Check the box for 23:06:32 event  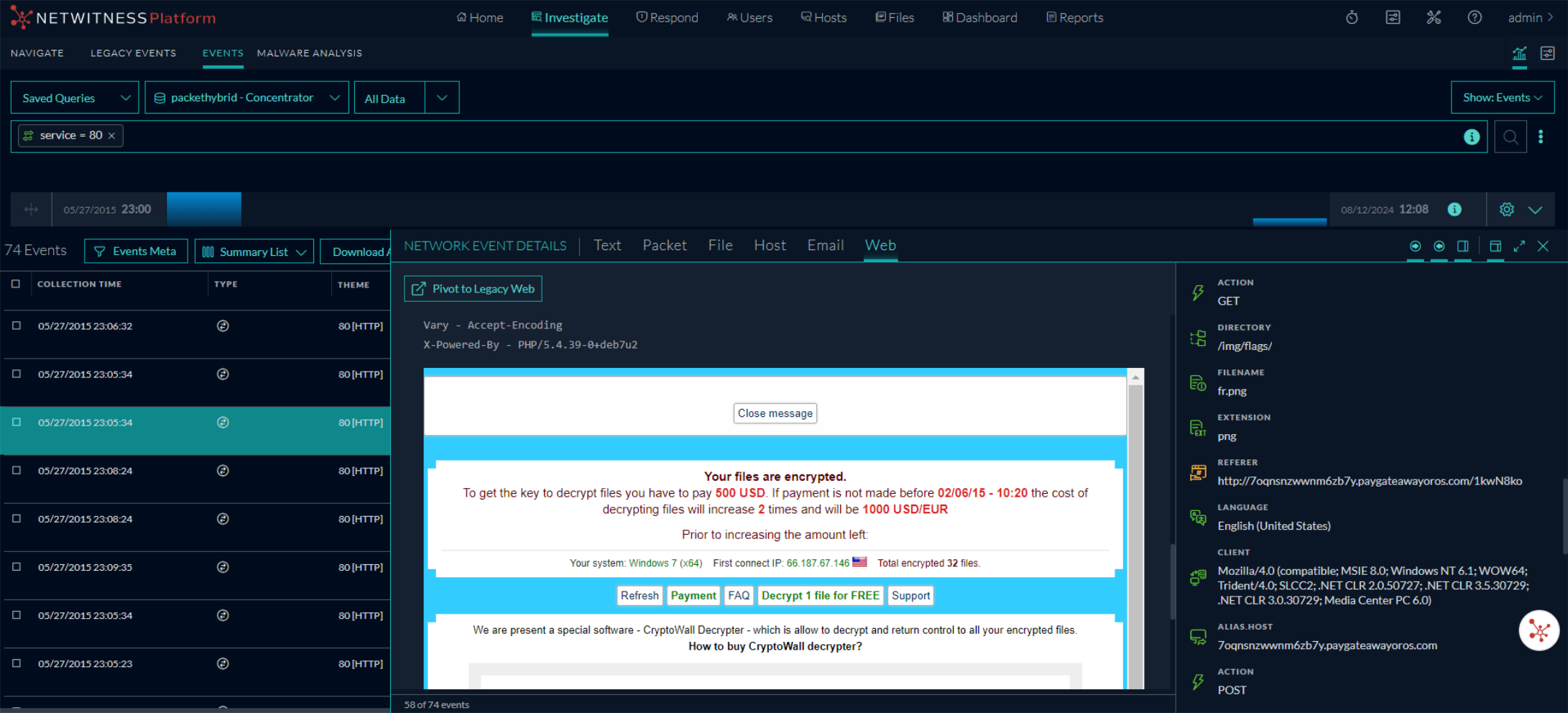point(16,326)
